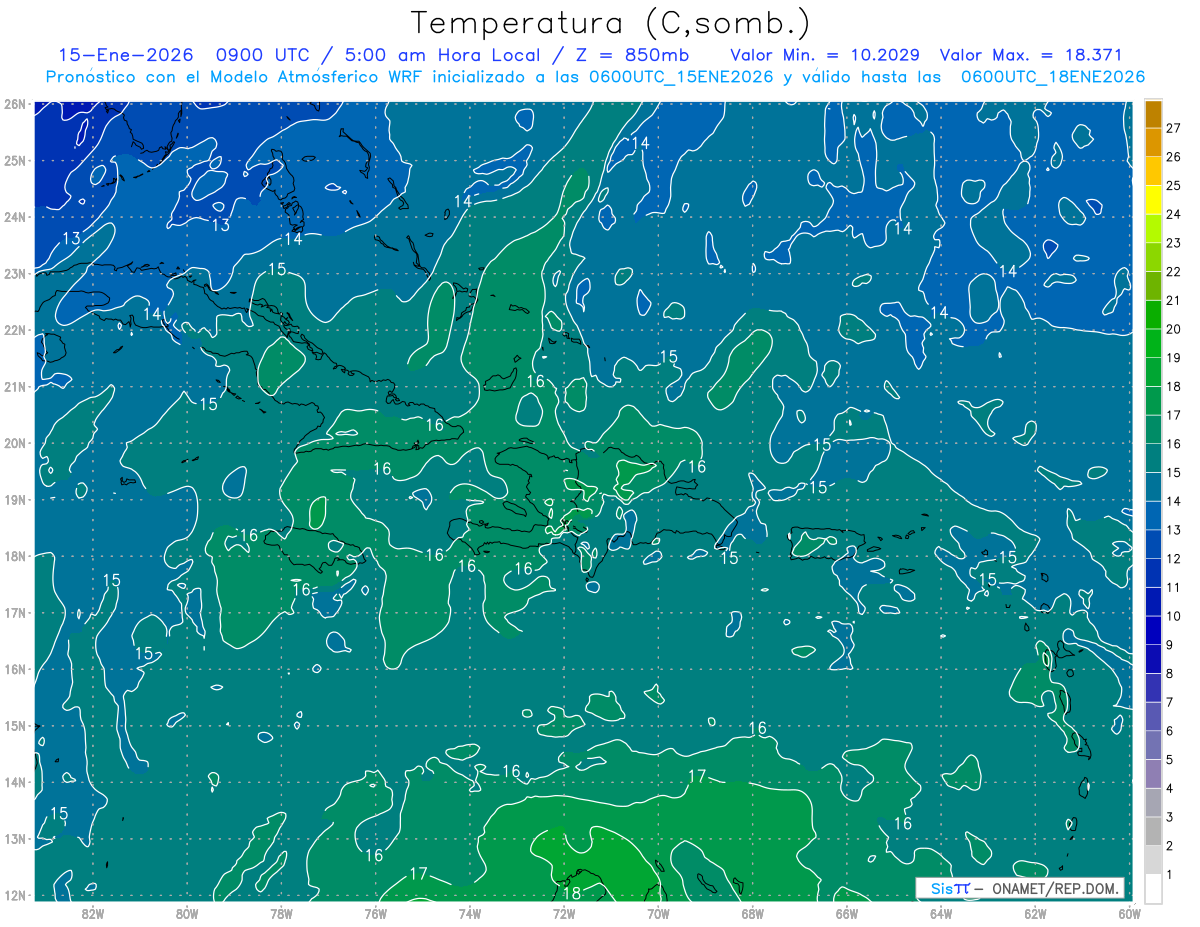Click color scale label "27"
The width and height of the screenshot is (1200, 927).
[x=1174, y=128]
